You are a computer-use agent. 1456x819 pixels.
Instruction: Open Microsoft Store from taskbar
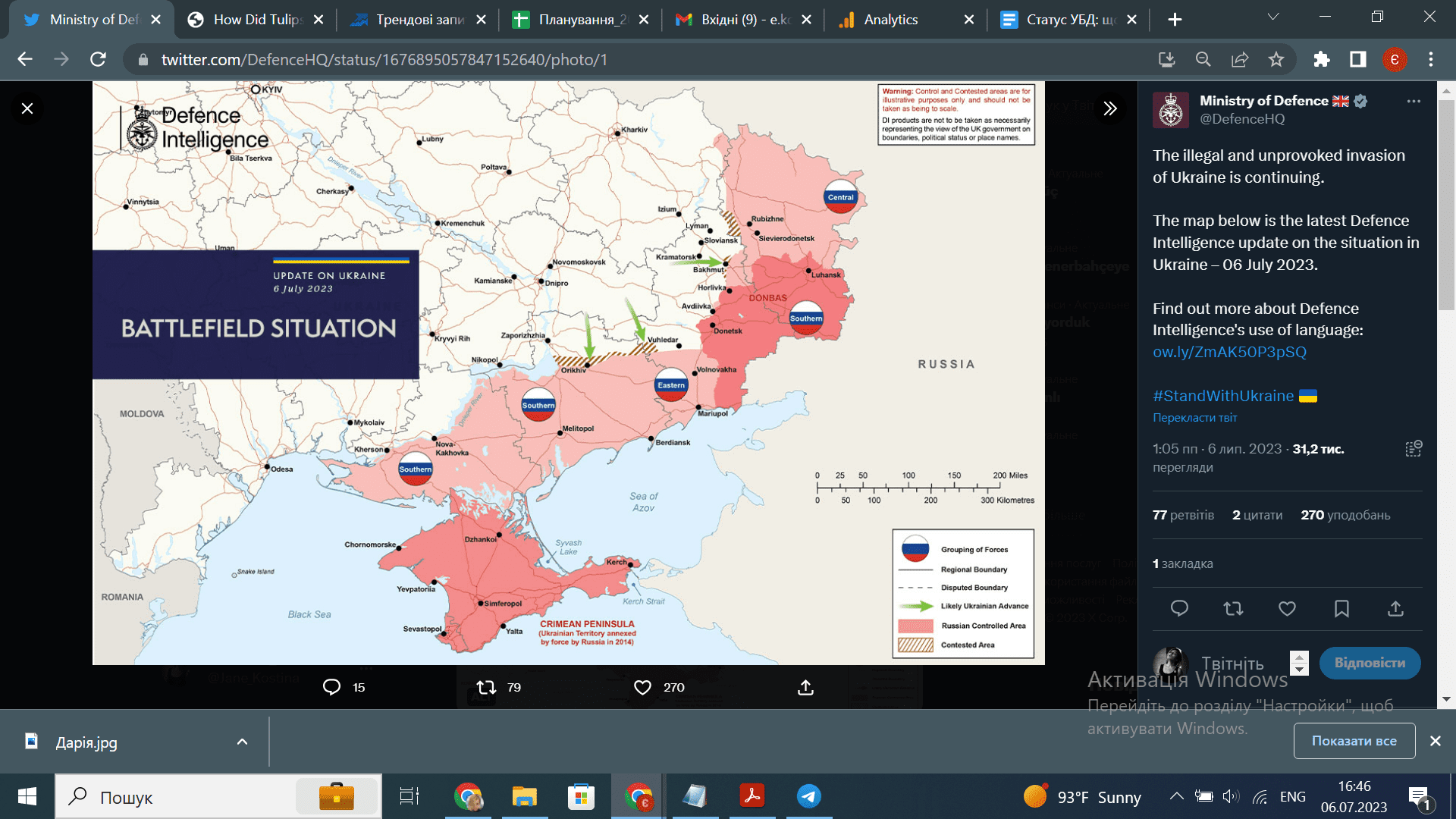[x=581, y=796]
